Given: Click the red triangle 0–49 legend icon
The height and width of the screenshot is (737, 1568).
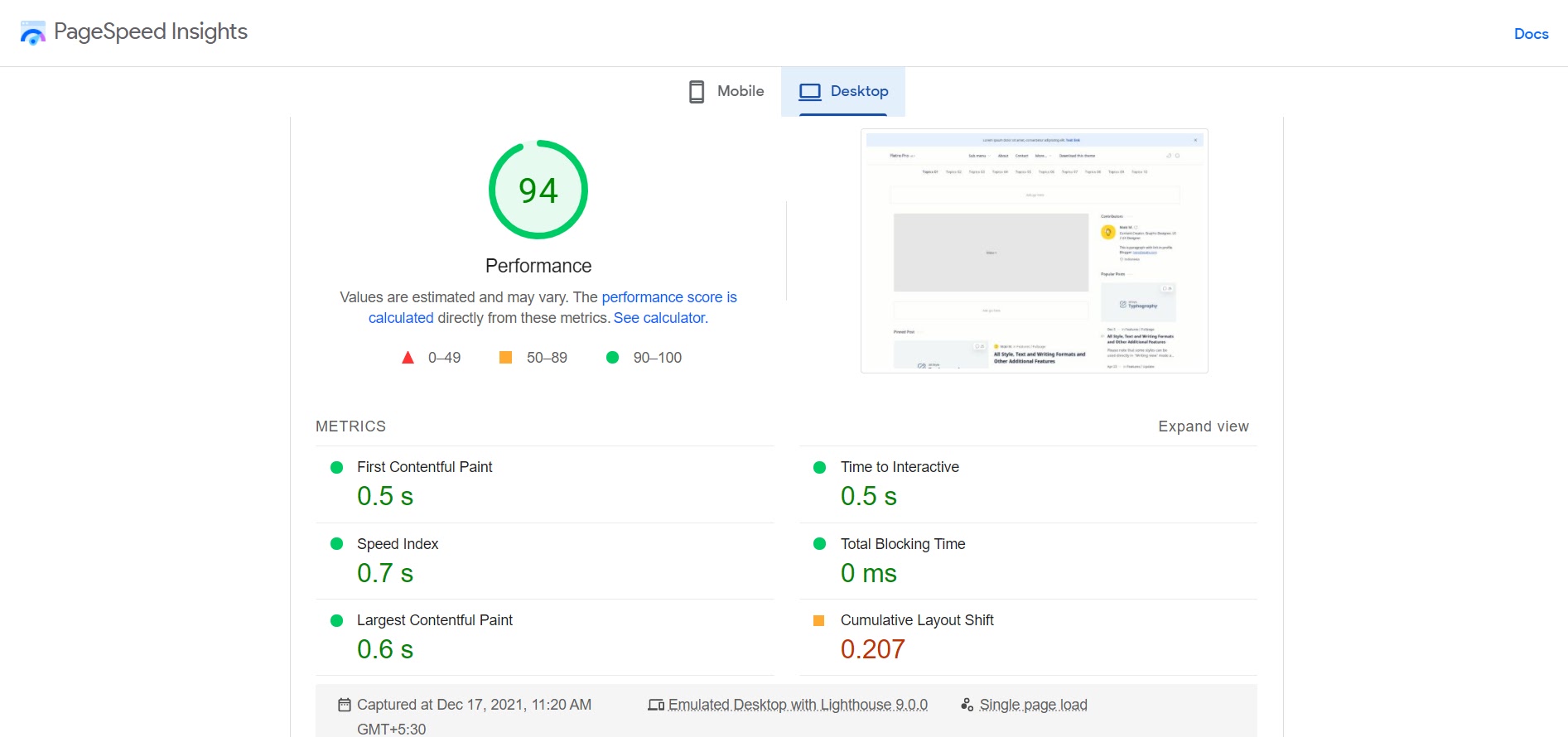Looking at the screenshot, I should [408, 358].
